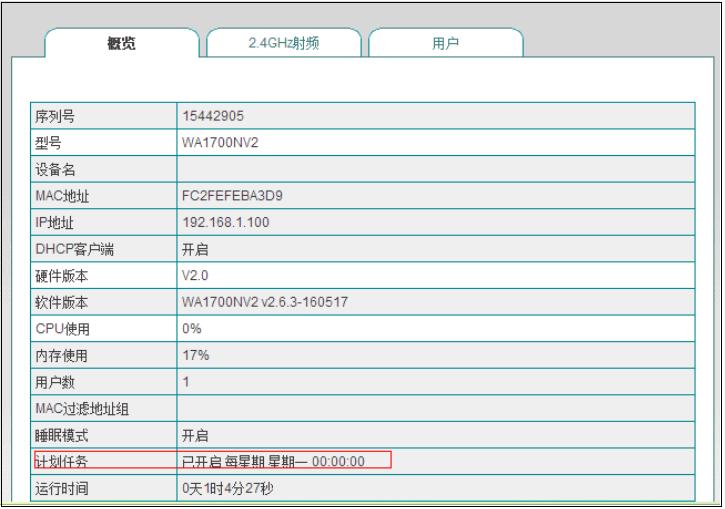725x509 pixels.
Task: Select the 设备名 label cell
Action: click(x=104, y=169)
